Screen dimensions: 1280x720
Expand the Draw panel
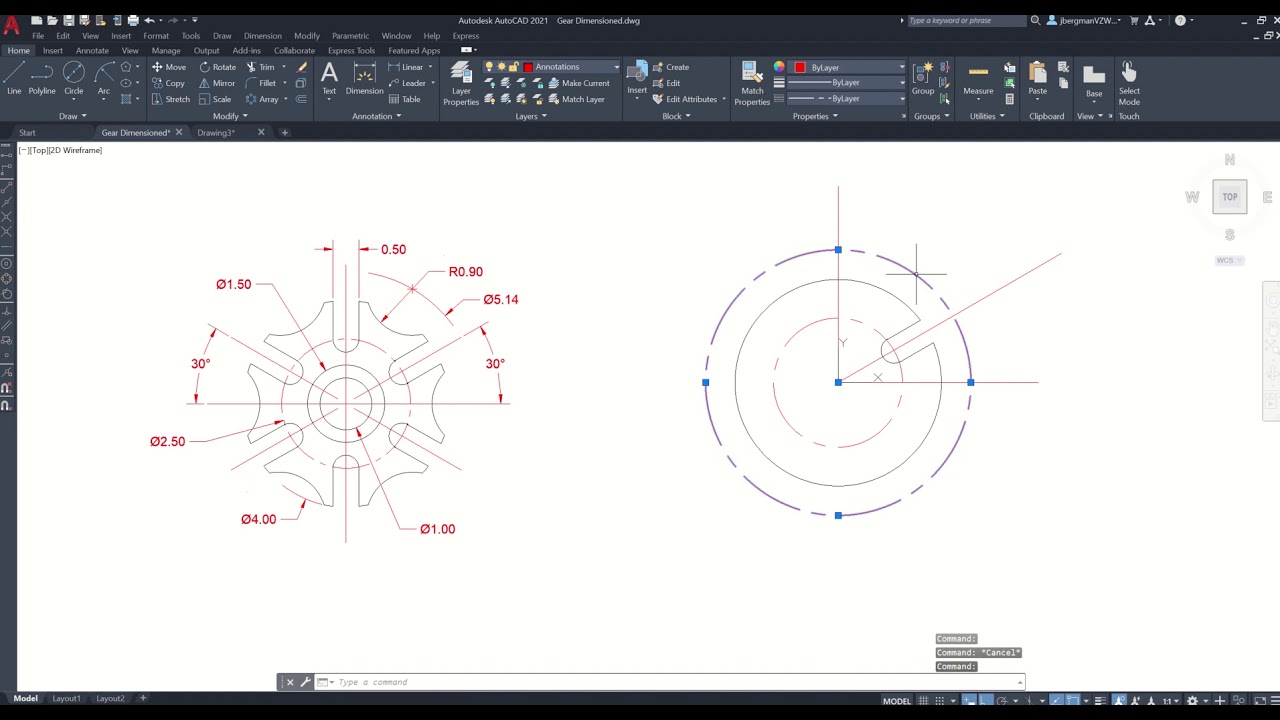click(72, 116)
